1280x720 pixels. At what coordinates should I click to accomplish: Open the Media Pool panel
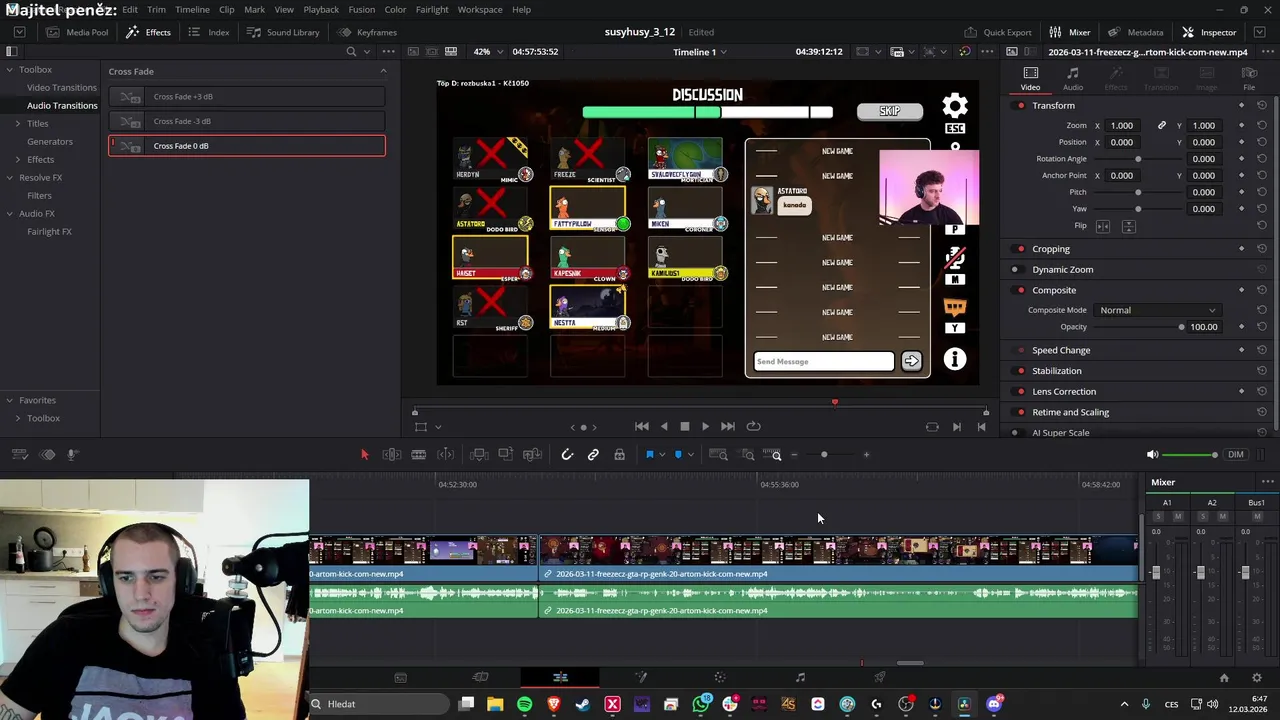click(x=77, y=32)
